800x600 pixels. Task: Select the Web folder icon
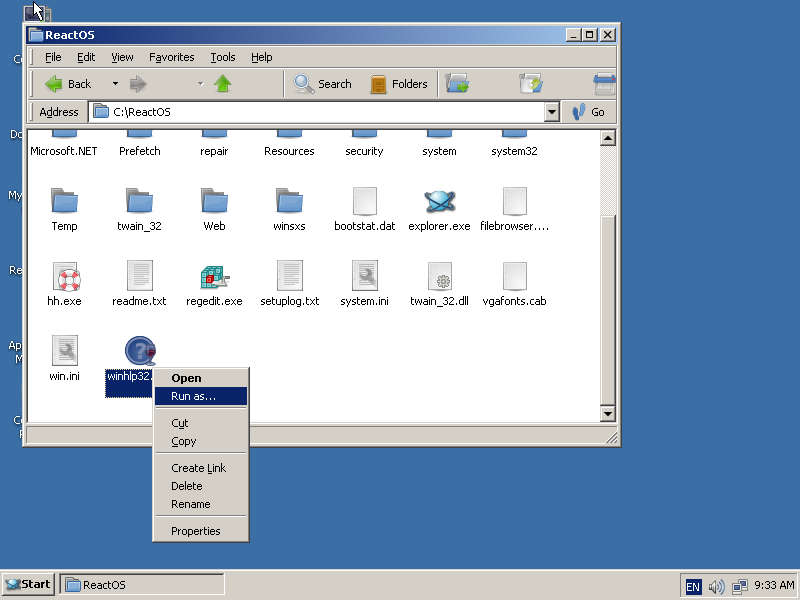point(214,201)
